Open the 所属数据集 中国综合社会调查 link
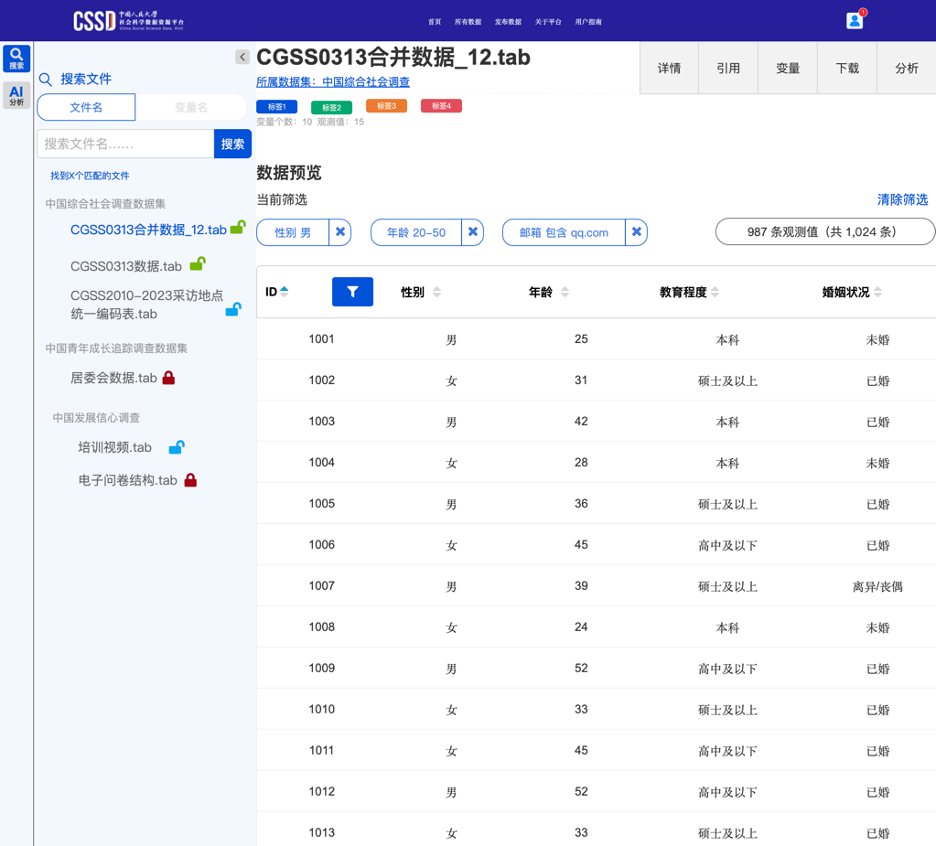The image size is (936, 846). coord(332,82)
